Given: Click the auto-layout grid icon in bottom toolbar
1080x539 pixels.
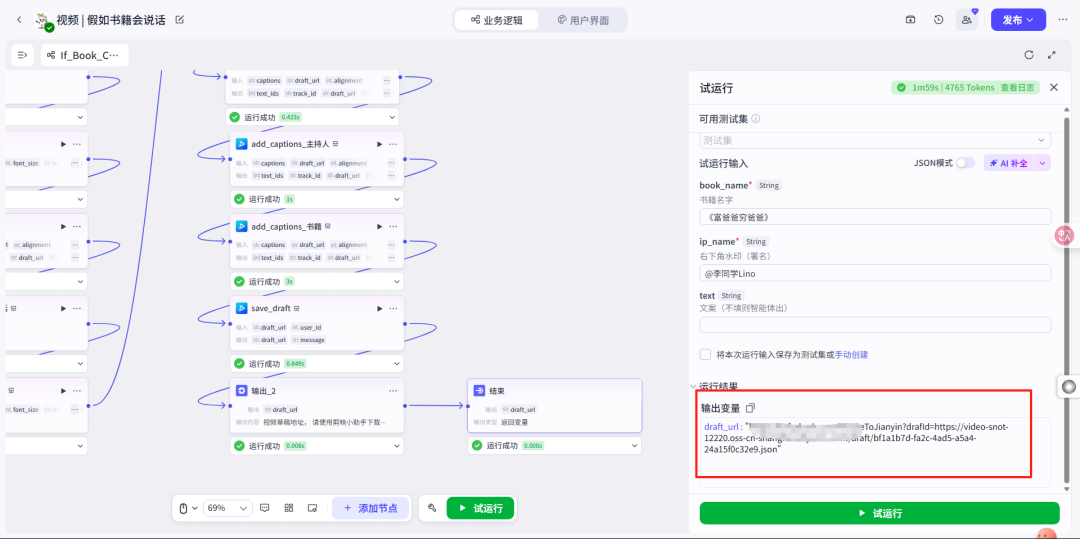Looking at the screenshot, I should pos(289,508).
